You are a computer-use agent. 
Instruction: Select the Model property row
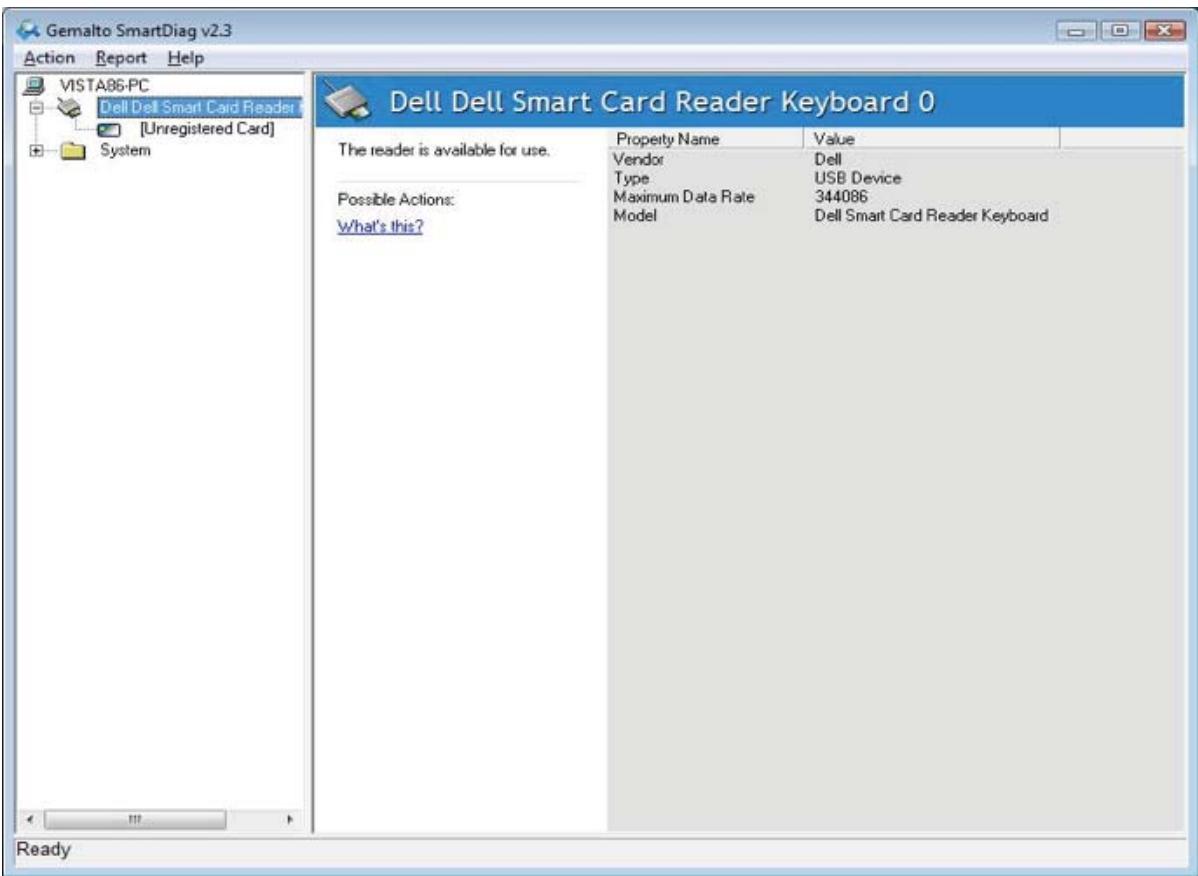click(x=895, y=215)
